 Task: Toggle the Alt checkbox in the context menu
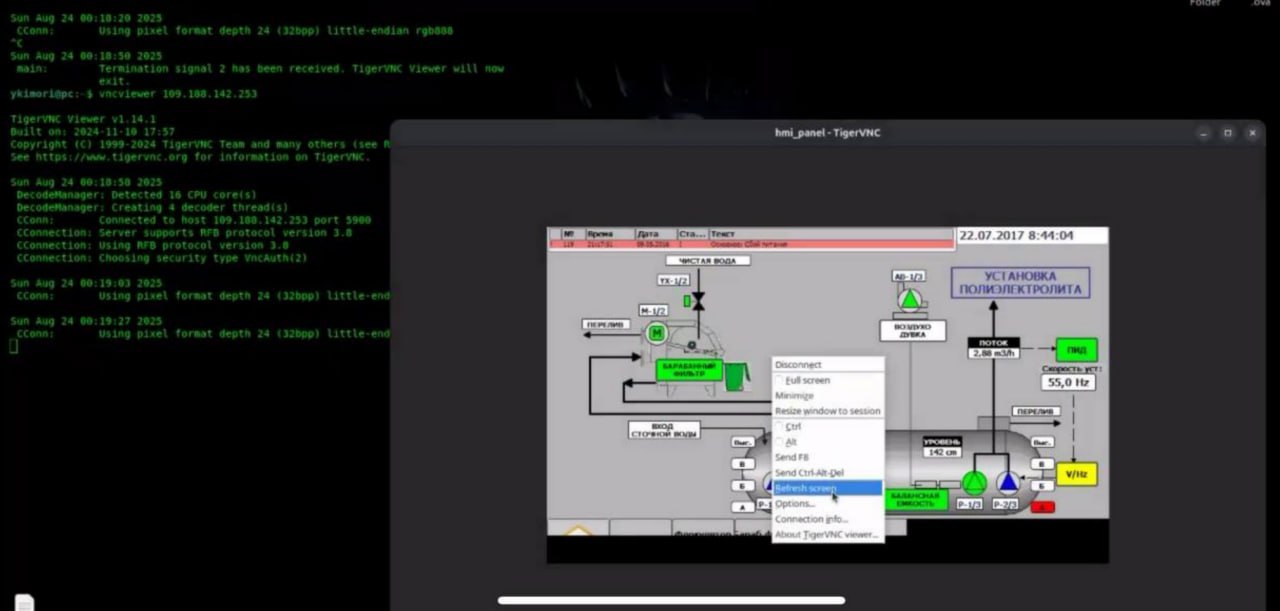coord(780,441)
